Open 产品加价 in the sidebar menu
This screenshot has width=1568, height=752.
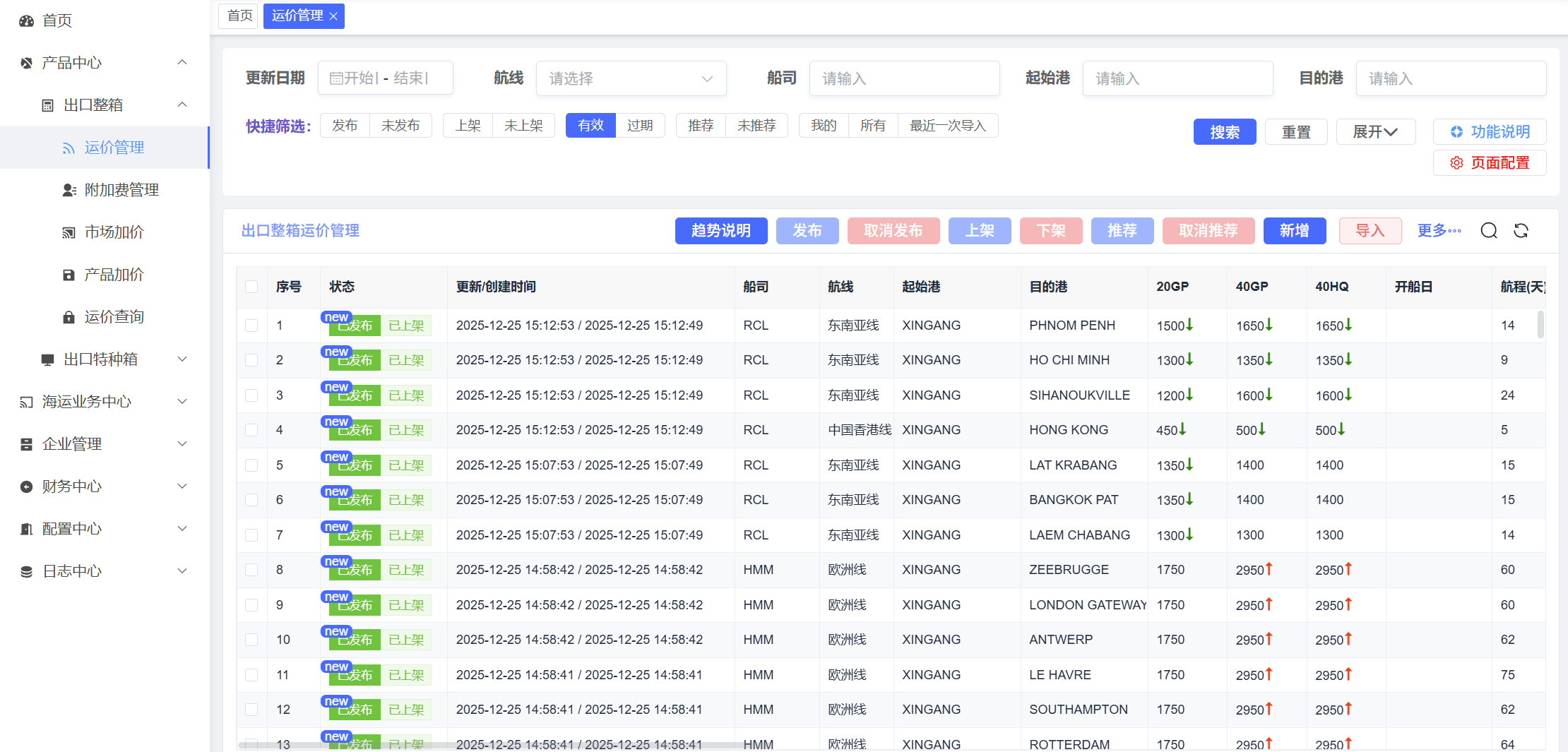point(114,275)
